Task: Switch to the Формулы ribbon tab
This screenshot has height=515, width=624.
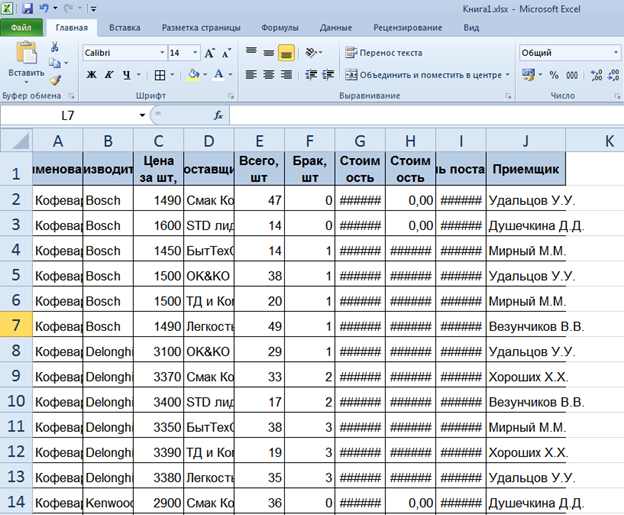Action: coord(279,28)
